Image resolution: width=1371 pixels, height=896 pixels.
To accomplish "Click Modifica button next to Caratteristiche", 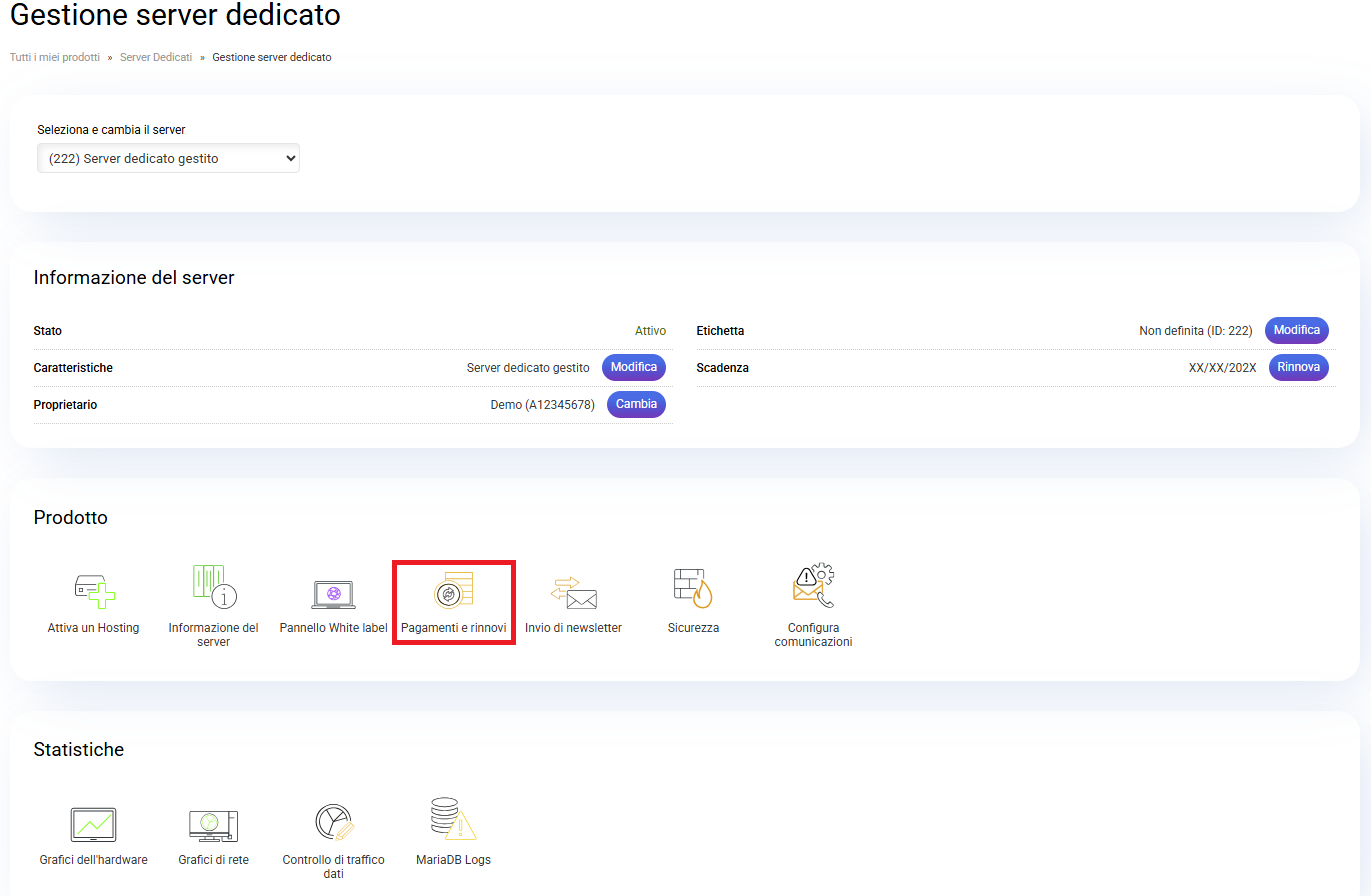I will point(633,368).
